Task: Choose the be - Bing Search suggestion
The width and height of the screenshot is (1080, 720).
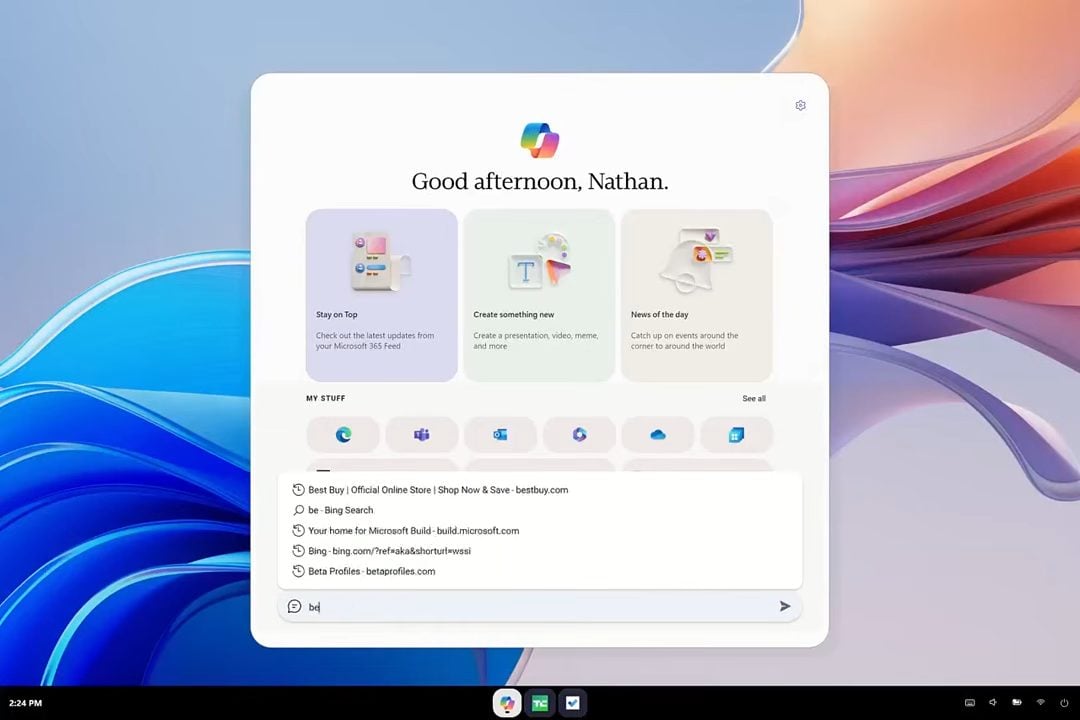Action: tap(540, 510)
